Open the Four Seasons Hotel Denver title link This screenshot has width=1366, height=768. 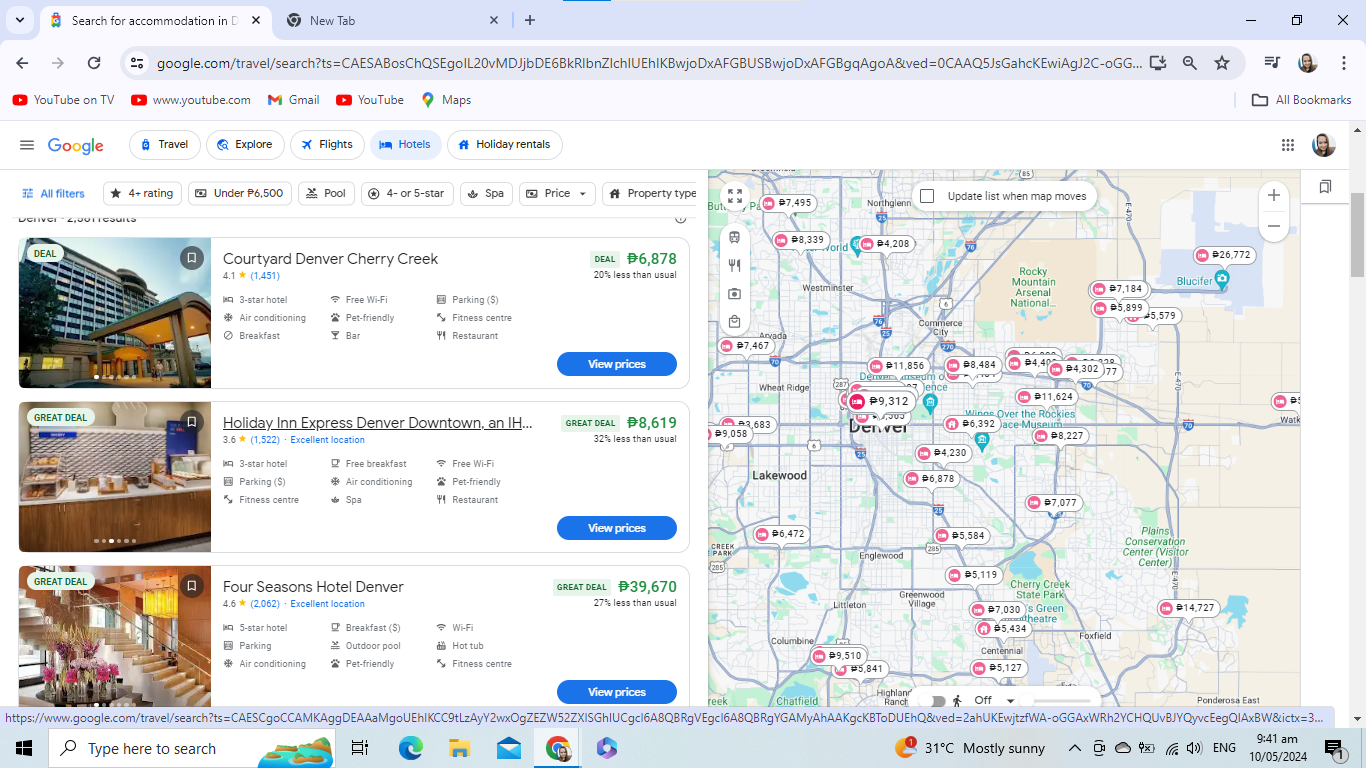pos(313,587)
